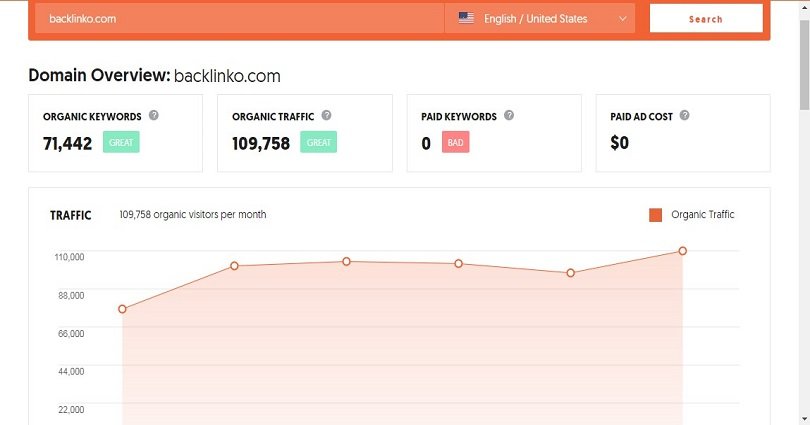The width and height of the screenshot is (810, 425).
Task: Open the English / United States language dropdown
Action: tap(540, 19)
